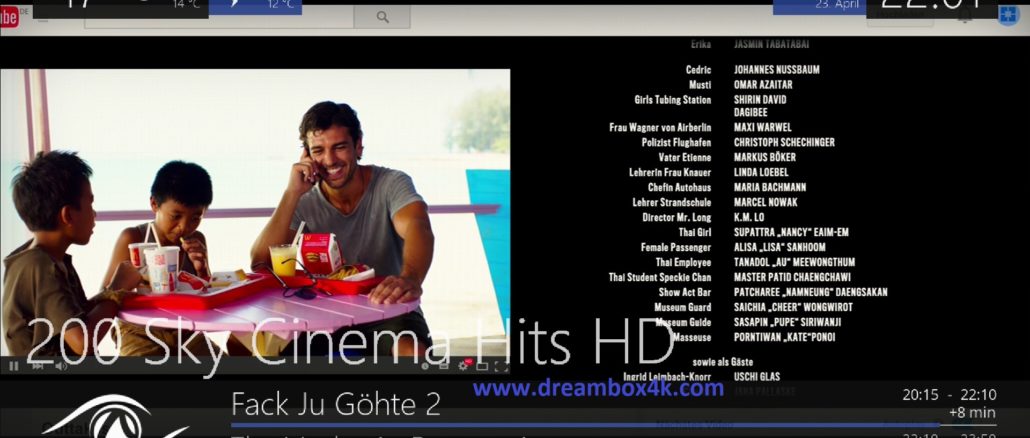Click credit name MARKUS BÖKER

point(765,158)
